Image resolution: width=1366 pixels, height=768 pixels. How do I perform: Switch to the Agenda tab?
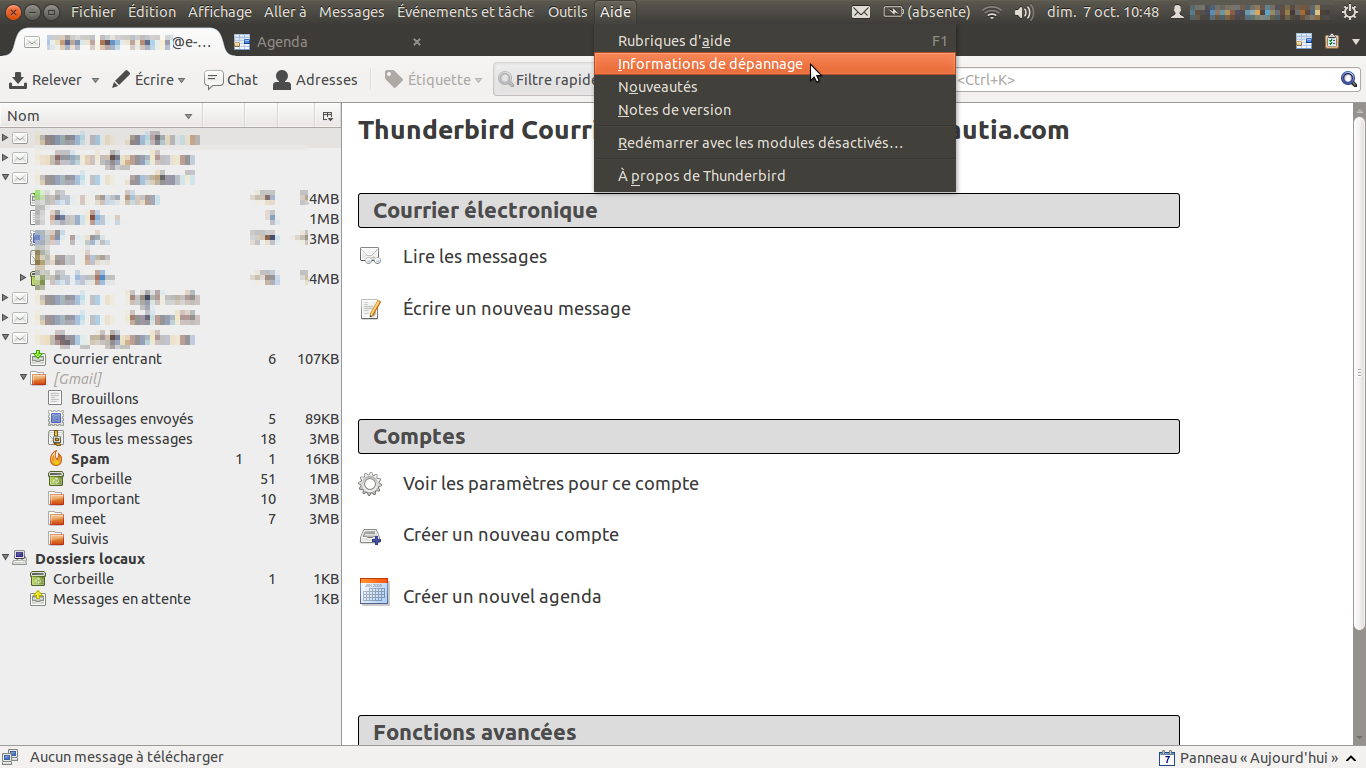pyautogui.click(x=281, y=42)
